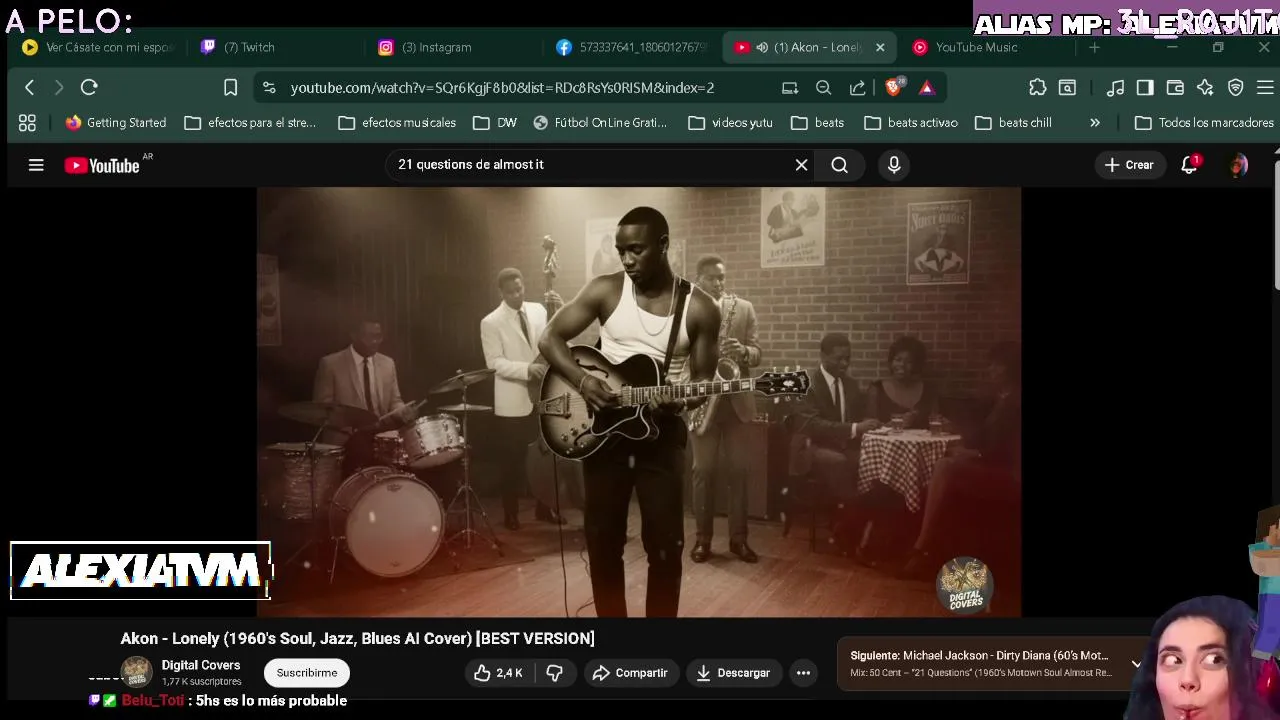Open the Fútbol OnLine Grati... bookmark
Screen dimensions: 1280x720
tap(600, 123)
